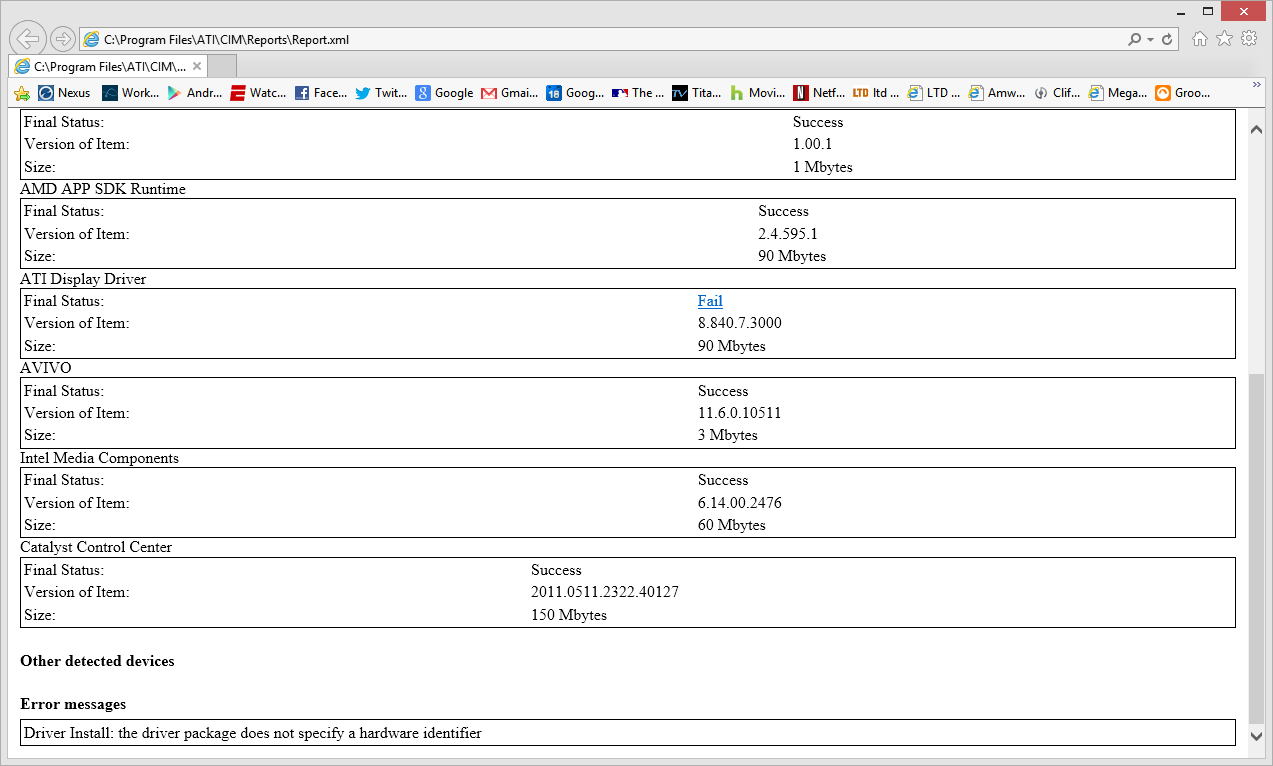
Task: Add page to Favorites bar star icon
Action: 22,93
